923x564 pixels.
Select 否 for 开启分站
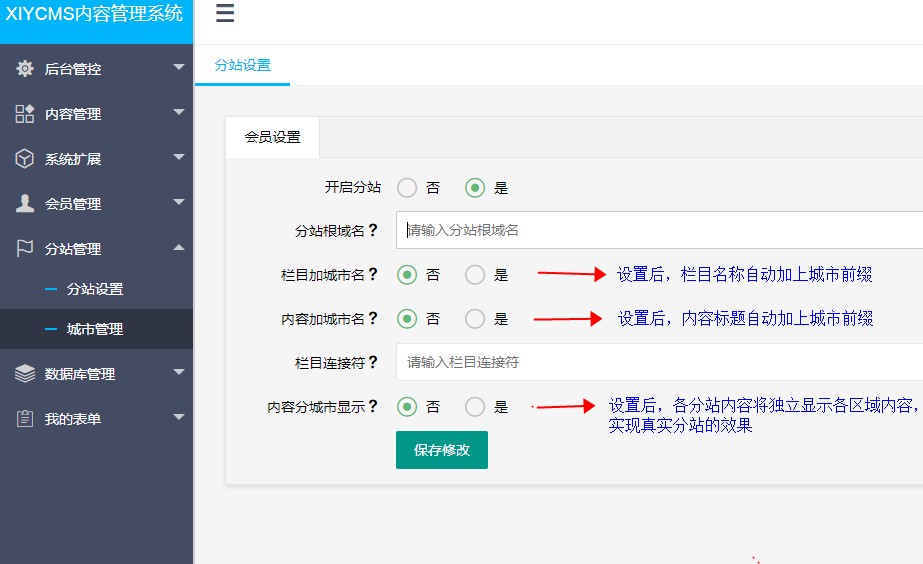[407, 188]
